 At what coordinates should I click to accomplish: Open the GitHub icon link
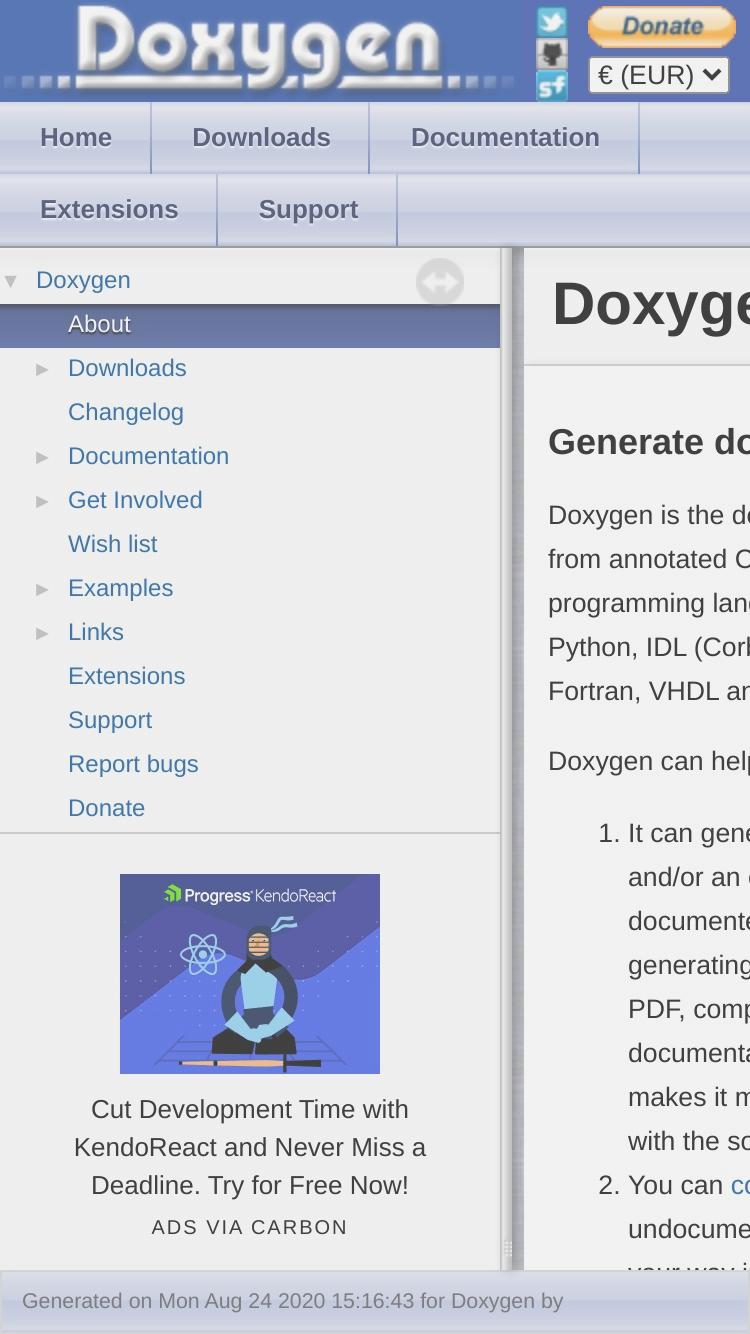click(x=551, y=54)
